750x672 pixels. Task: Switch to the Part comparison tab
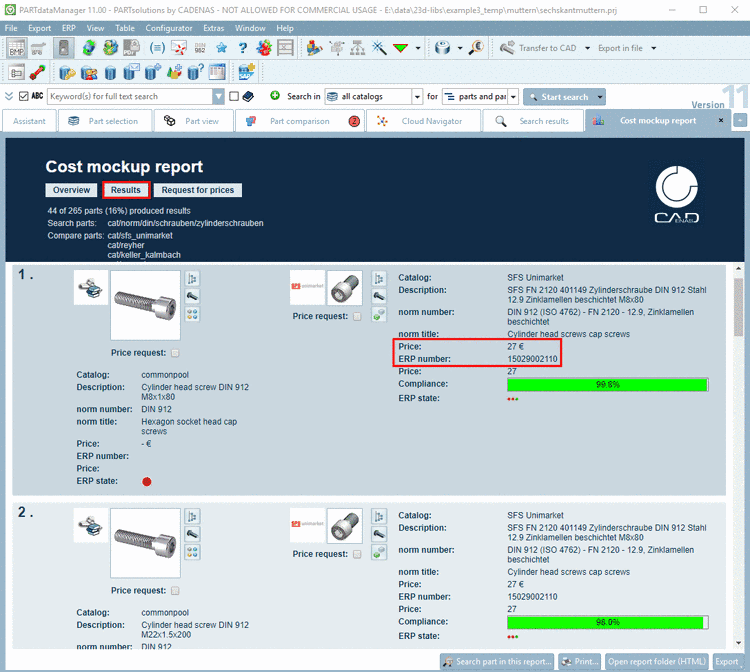point(300,121)
